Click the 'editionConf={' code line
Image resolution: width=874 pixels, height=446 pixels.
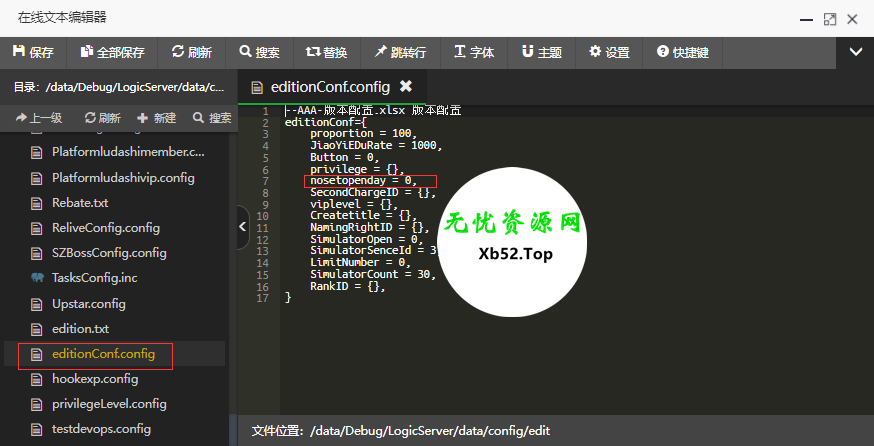coord(326,122)
